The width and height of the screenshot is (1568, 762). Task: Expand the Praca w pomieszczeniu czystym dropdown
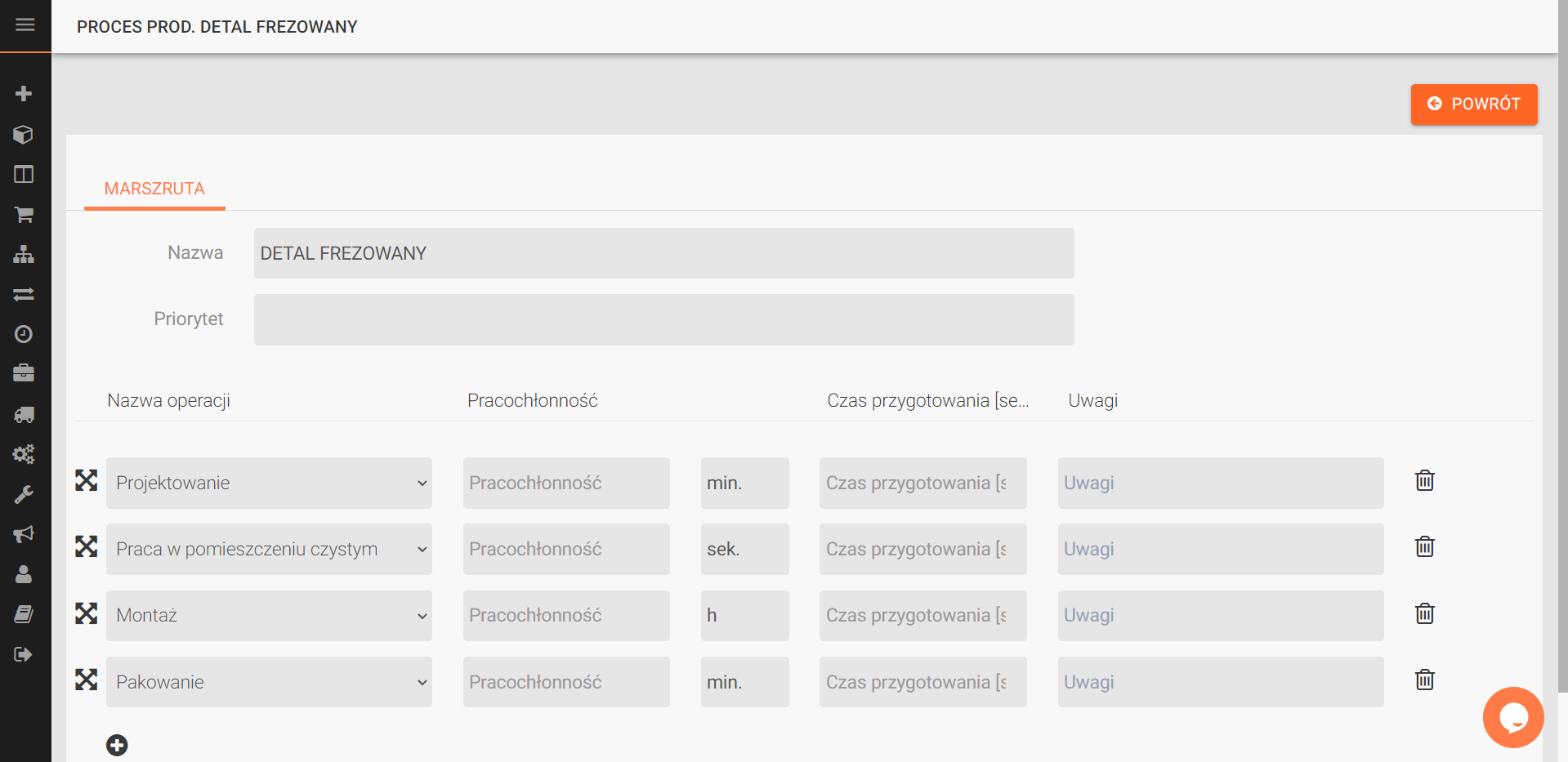pos(269,549)
